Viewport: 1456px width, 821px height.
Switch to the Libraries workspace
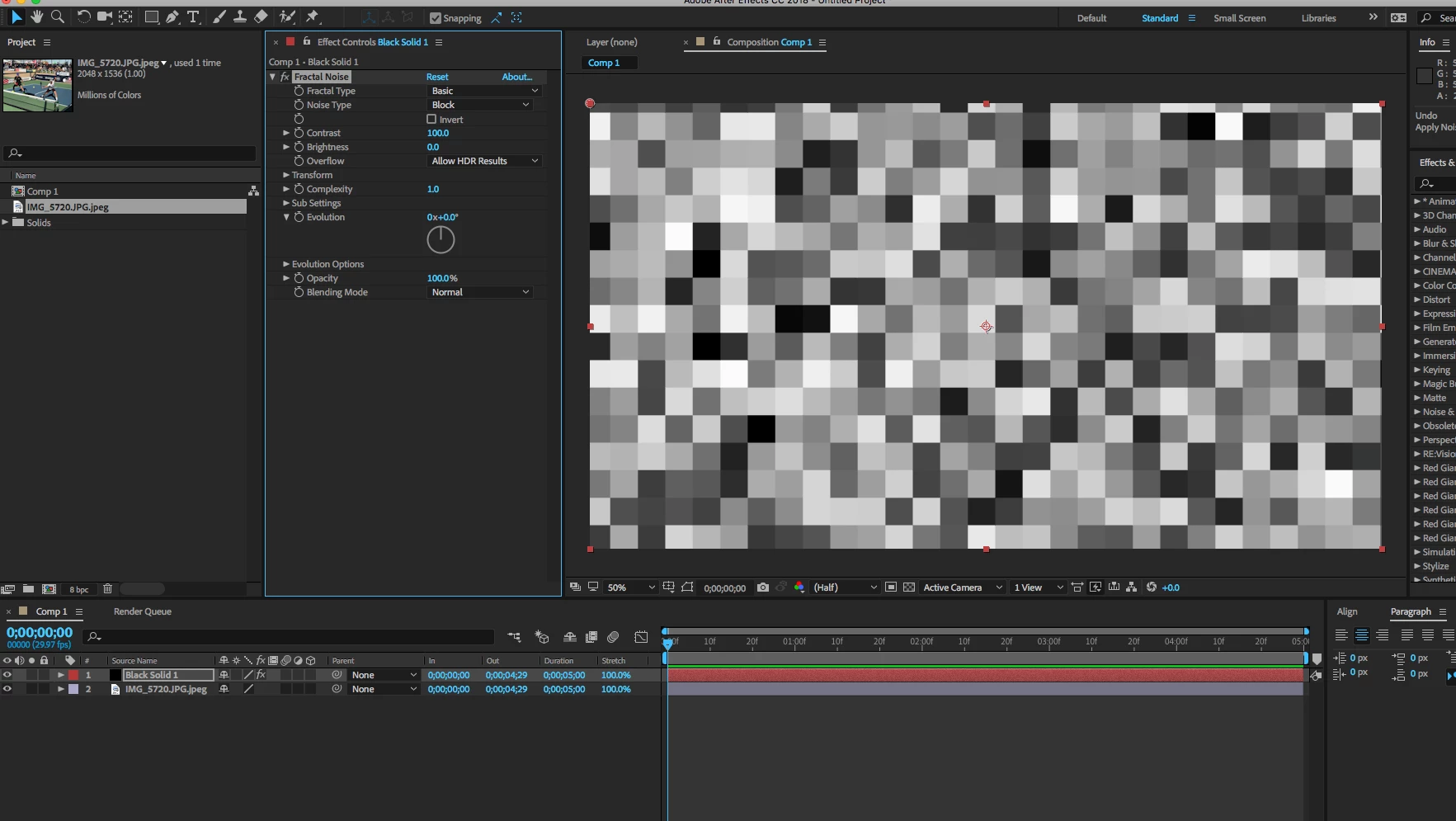(1318, 18)
